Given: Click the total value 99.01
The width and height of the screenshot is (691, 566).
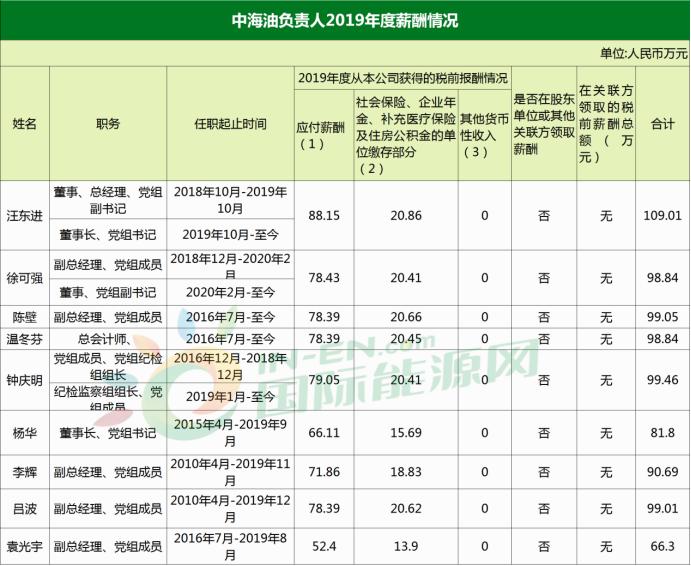Looking at the screenshot, I should click(662, 509).
